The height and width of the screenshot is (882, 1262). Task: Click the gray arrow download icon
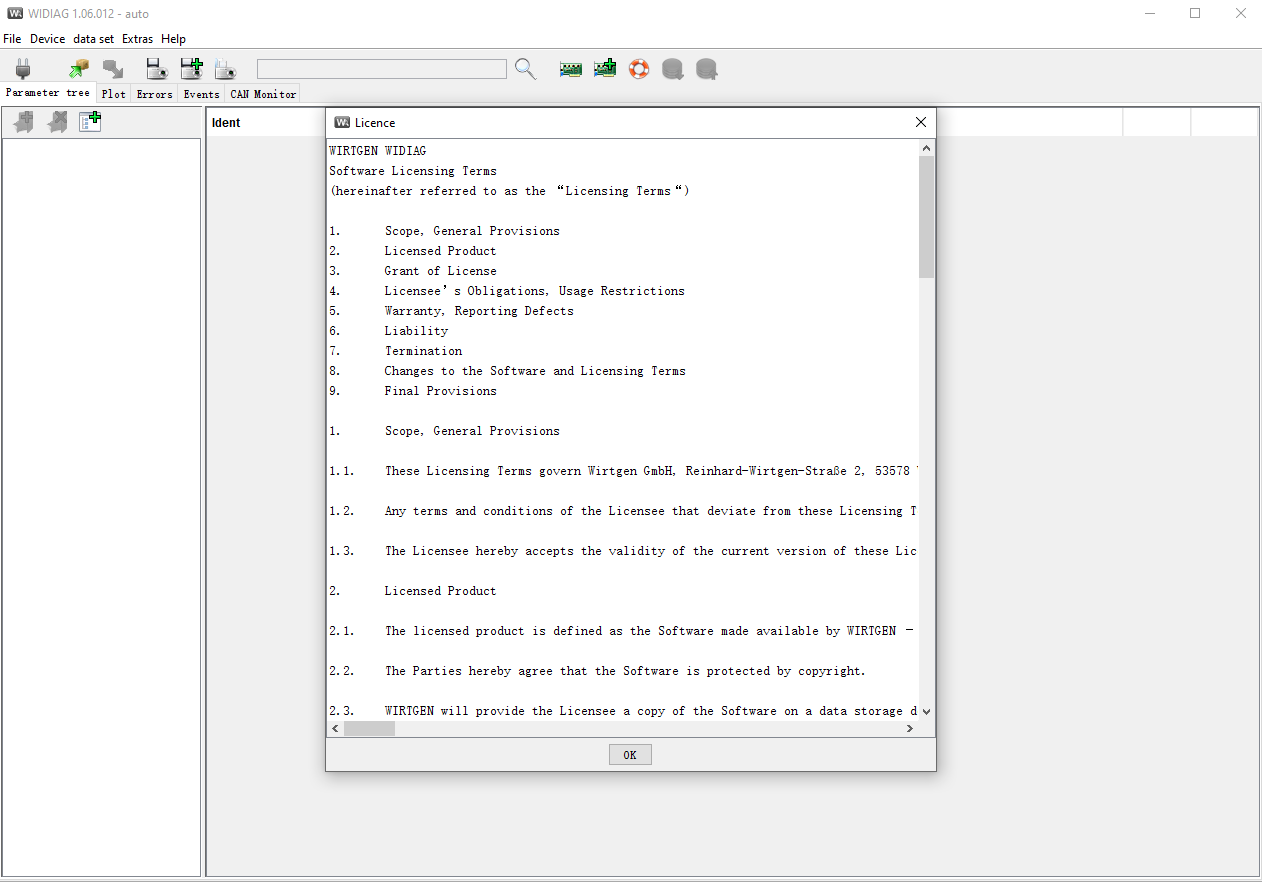(x=113, y=69)
